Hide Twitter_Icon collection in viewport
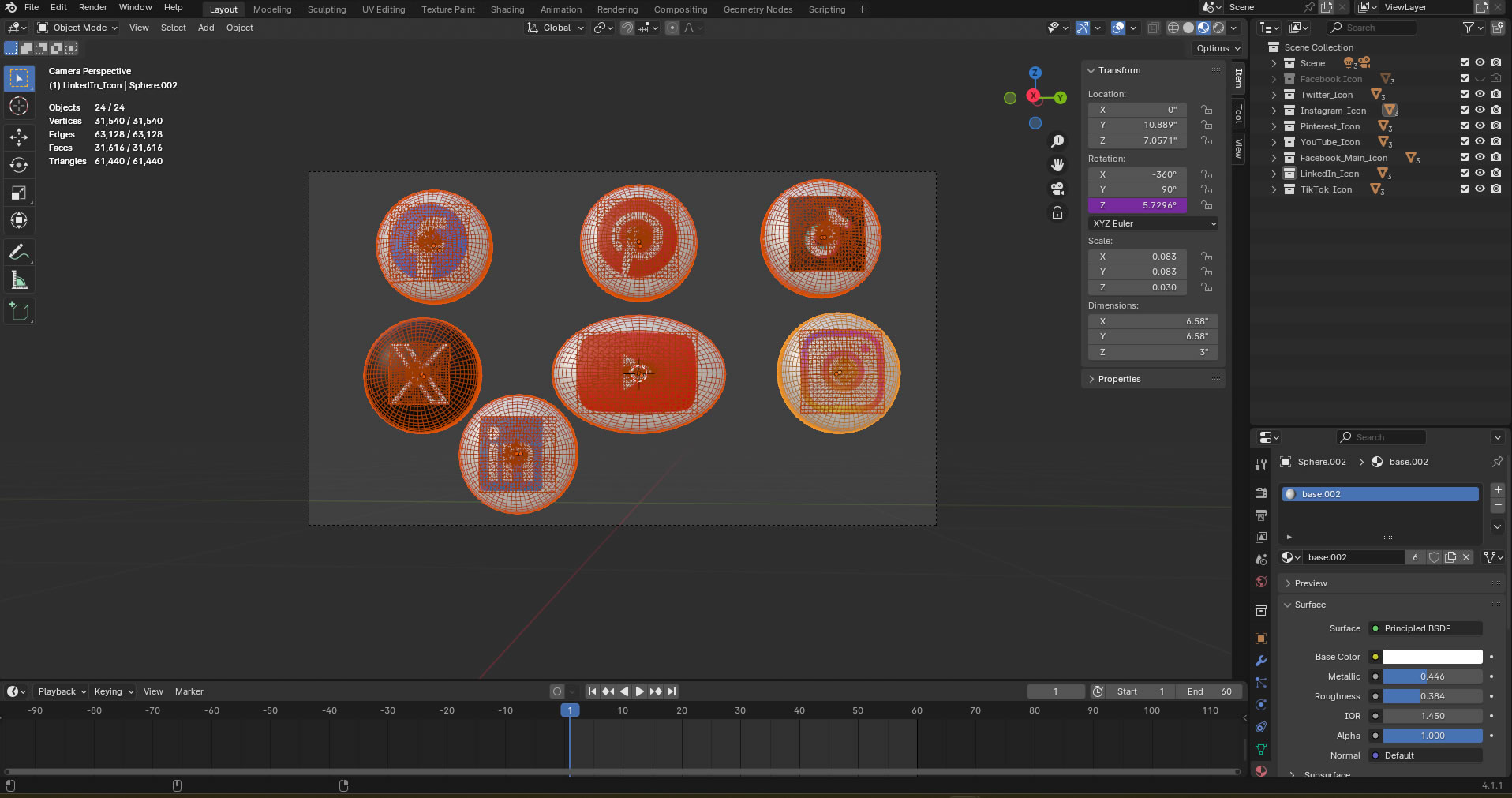Screen dimensions: 1512x798 point(1480,95)
